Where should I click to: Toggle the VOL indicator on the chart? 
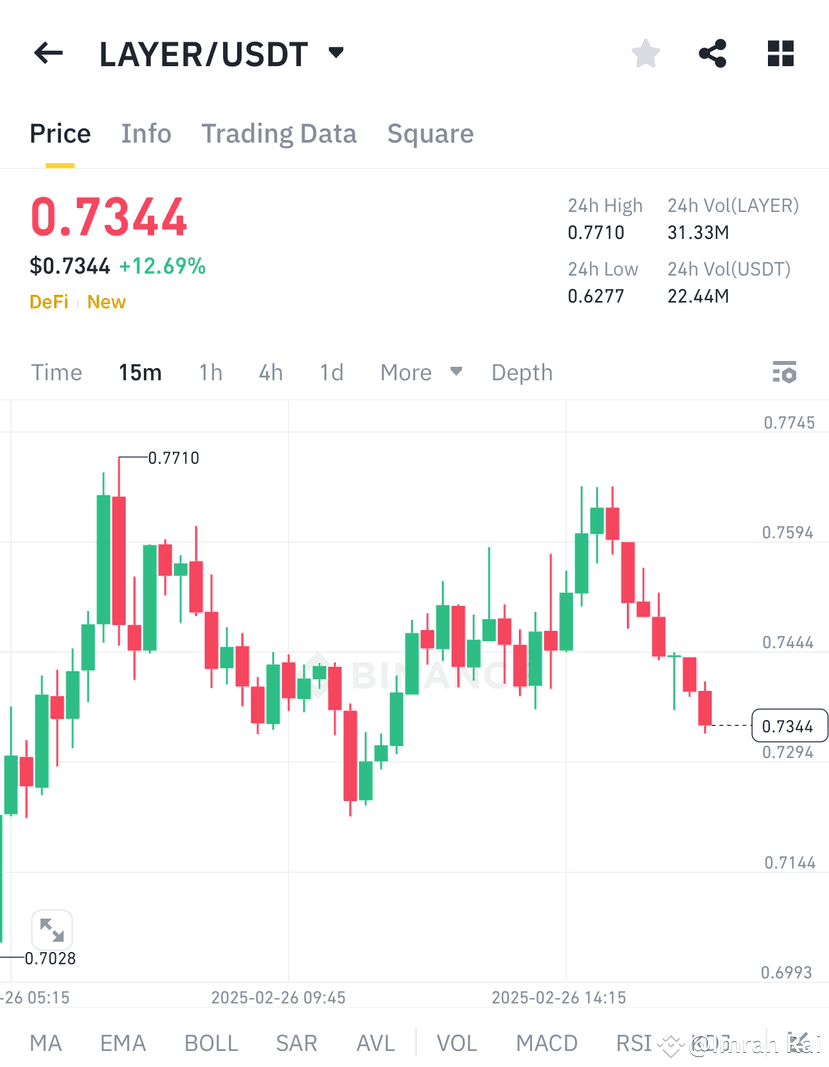pos(456,1043)
